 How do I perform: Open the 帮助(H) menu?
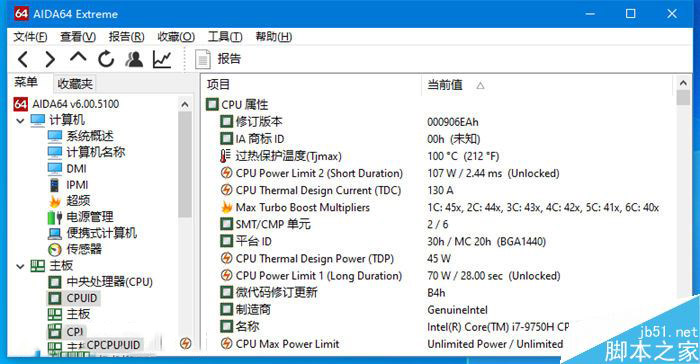click(x=274, y=37)
